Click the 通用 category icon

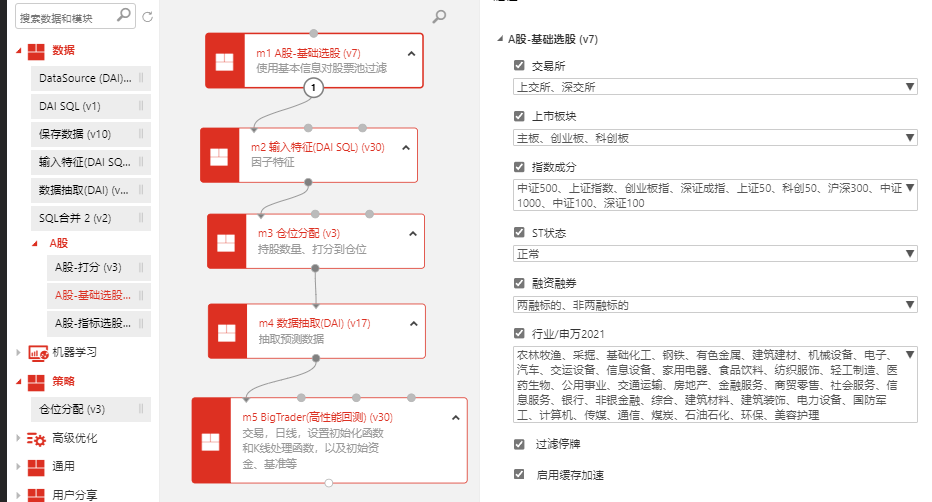coord(36,467)
